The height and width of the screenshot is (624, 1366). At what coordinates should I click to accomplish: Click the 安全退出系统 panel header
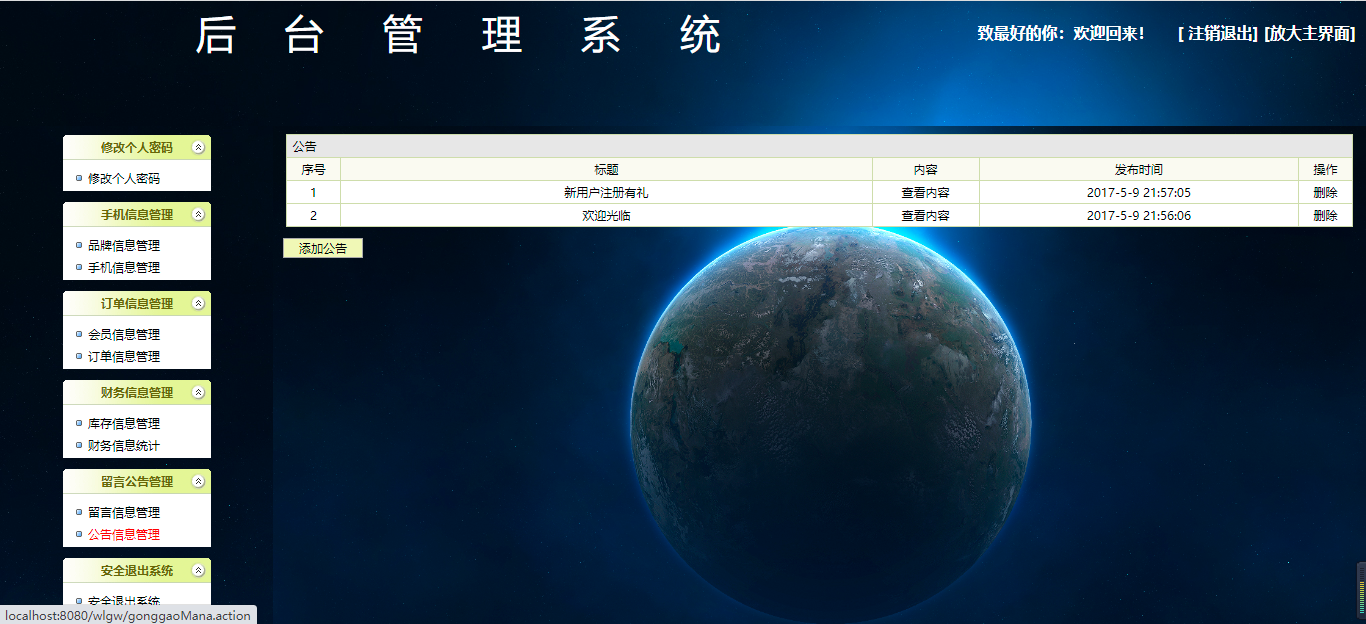[x=137, y=570]
